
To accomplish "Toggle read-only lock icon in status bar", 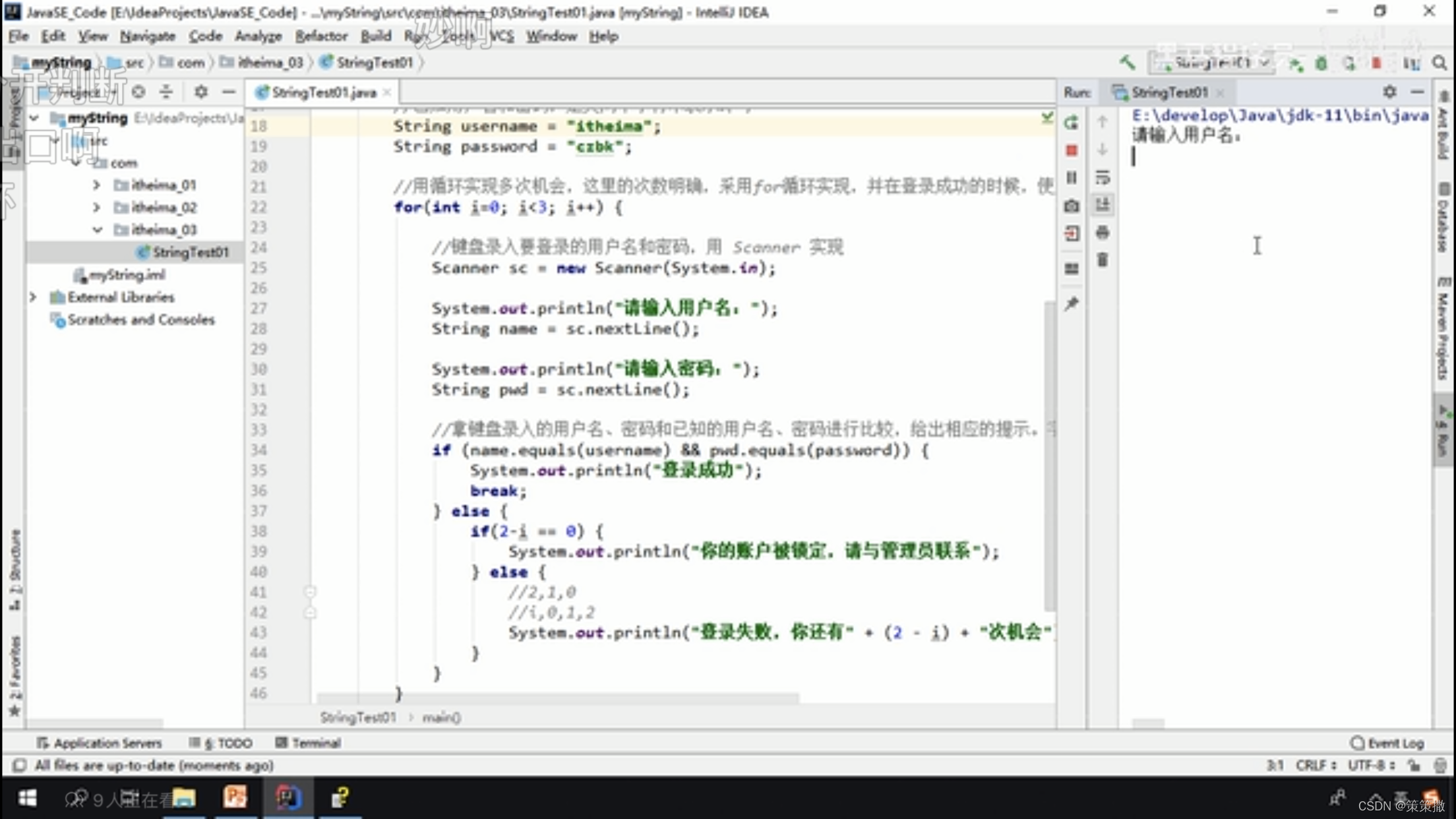I will tap(1412, 765).
